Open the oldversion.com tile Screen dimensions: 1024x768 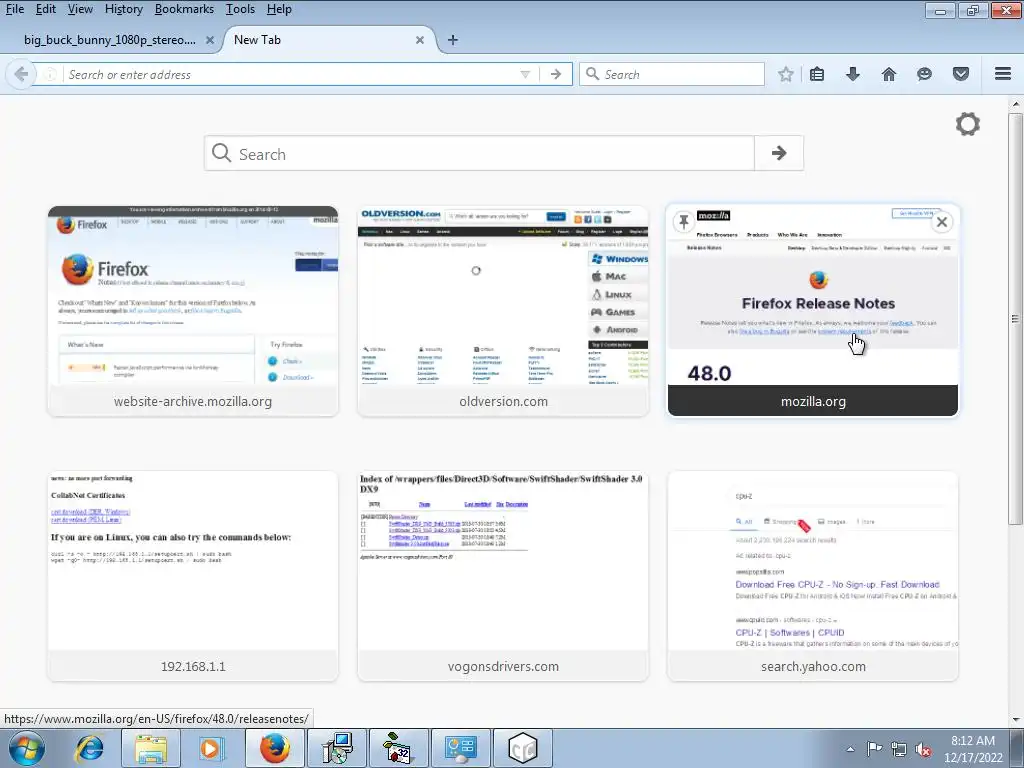click(503, 311)
